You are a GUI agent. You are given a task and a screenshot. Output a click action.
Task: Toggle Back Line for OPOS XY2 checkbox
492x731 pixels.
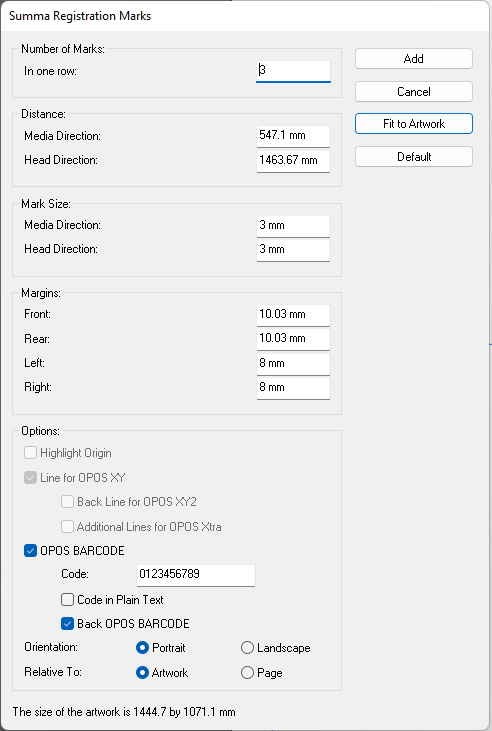click(68, 502)
